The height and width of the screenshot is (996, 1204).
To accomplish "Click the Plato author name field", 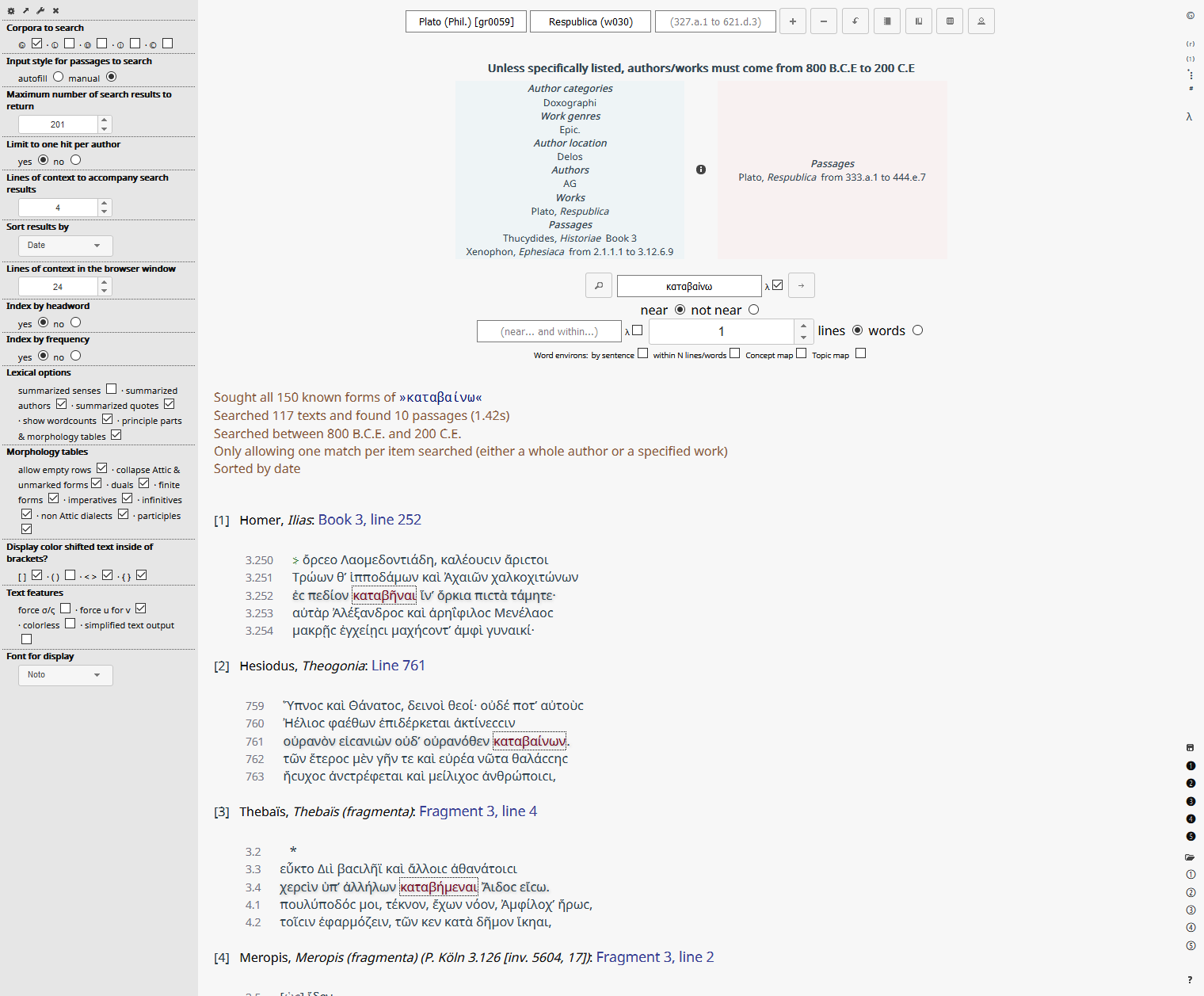I will tap(466, 21).
